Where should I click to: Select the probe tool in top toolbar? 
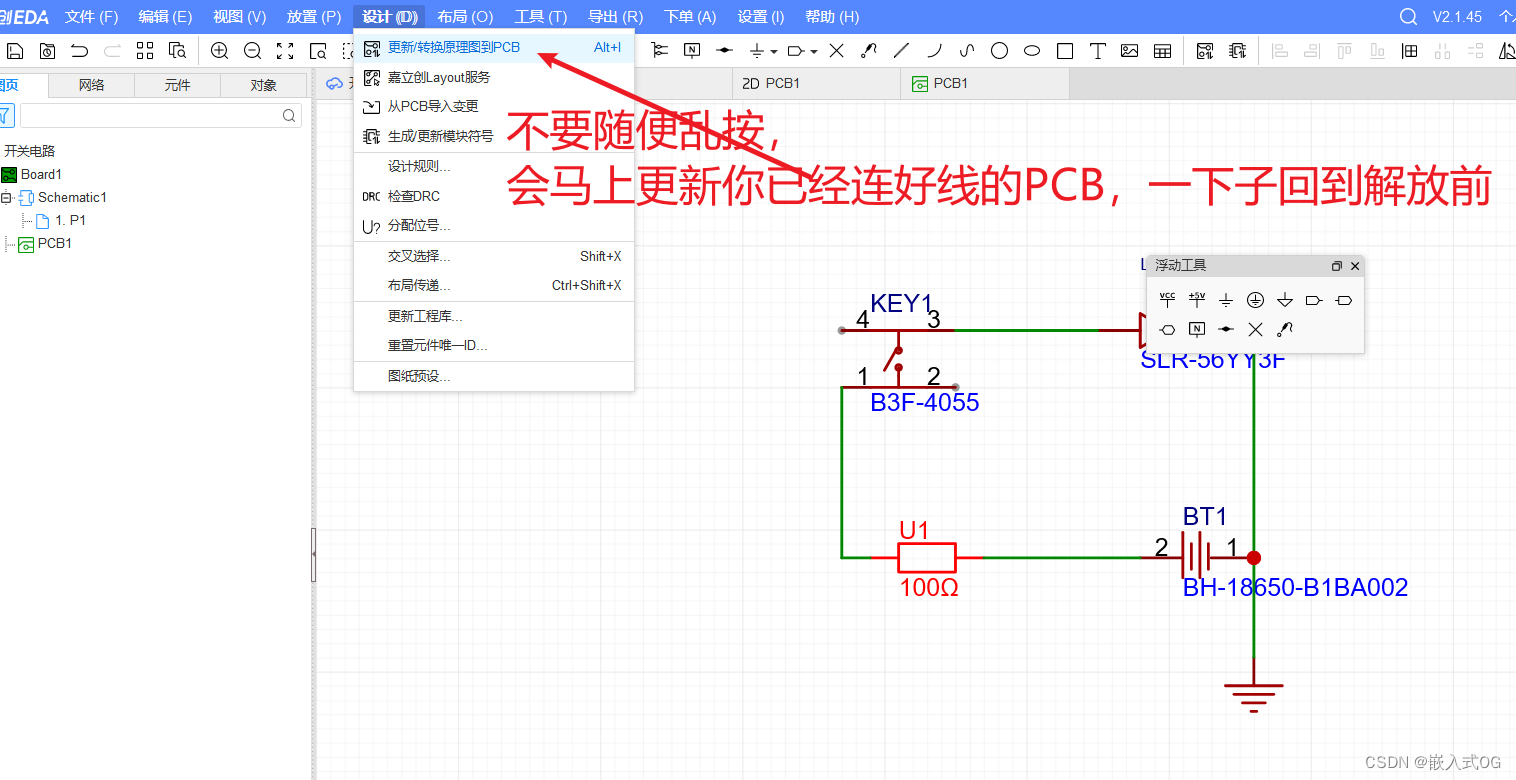869,51
